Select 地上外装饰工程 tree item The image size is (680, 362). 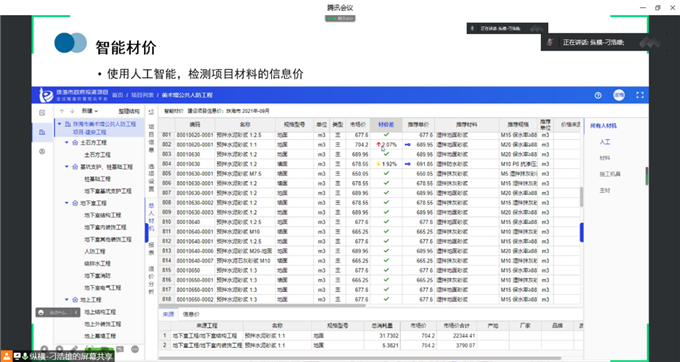tap(103, 324)
